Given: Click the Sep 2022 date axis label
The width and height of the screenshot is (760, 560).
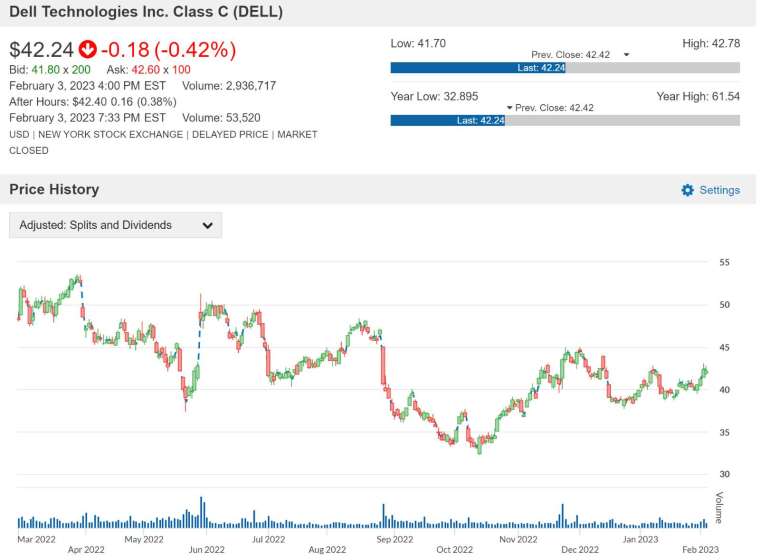Looking at the screenshot, I should 395,539.
